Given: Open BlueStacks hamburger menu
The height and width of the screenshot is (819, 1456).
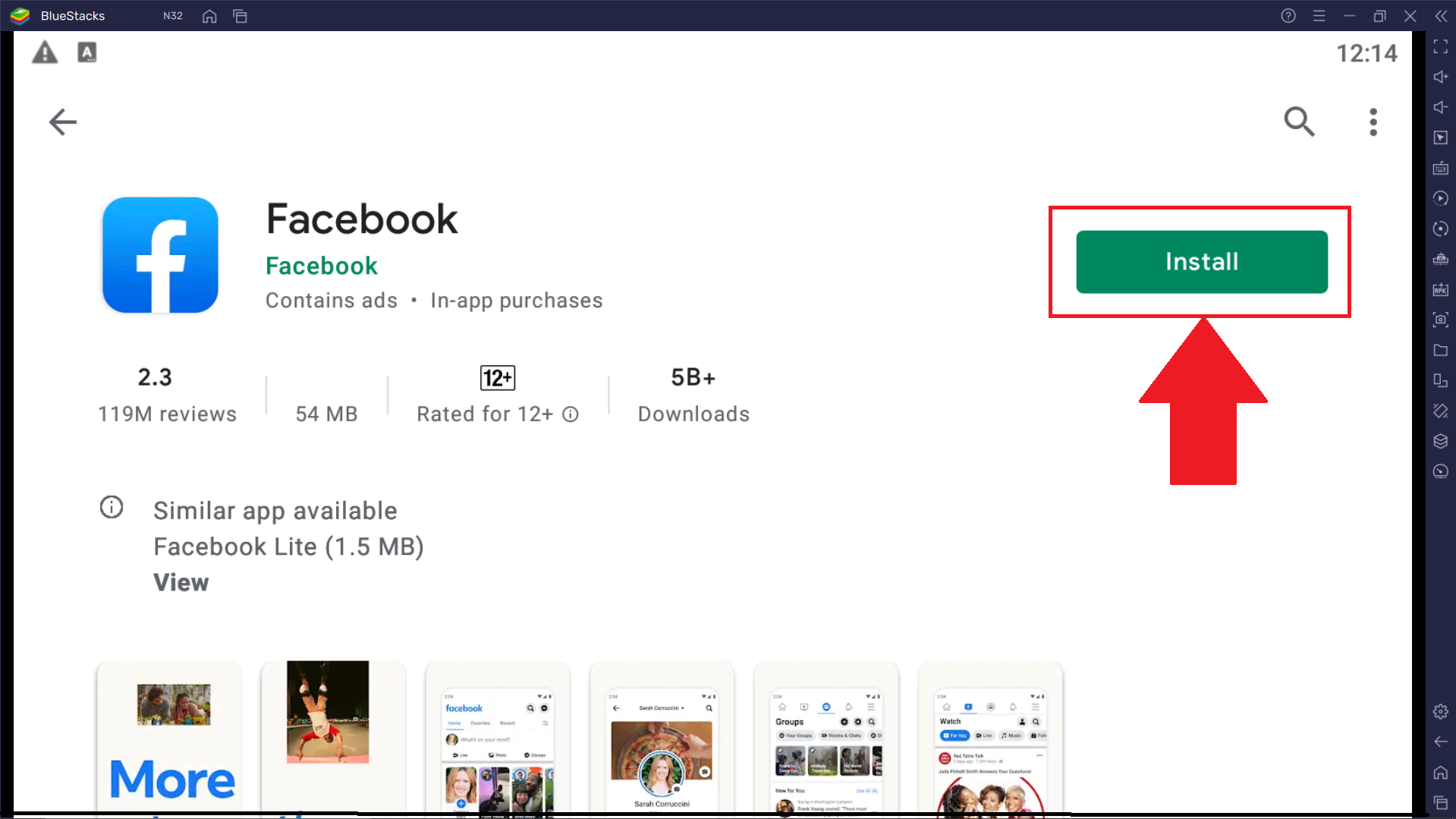Looking at the screenshot, I should [1319, 16].
